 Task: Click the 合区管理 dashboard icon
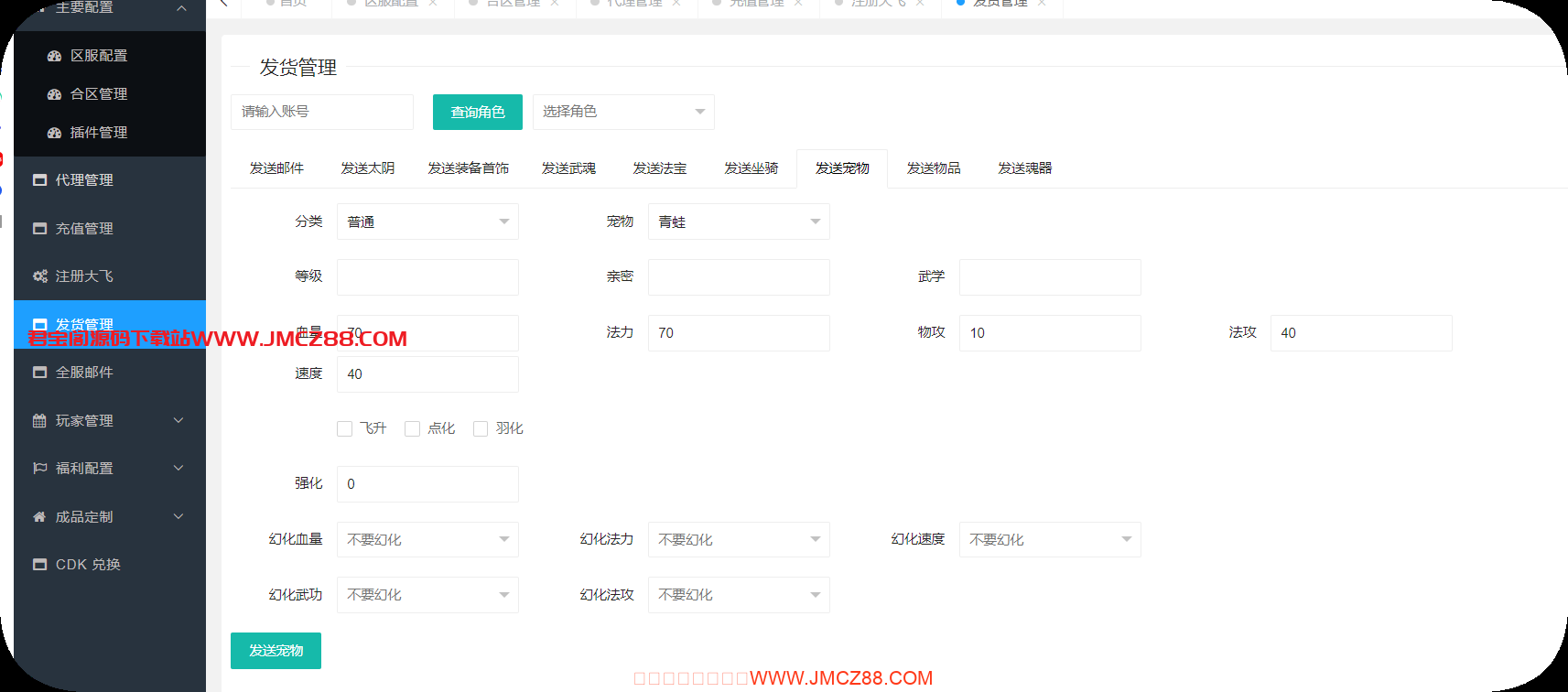pyautogui.click(x=54, y=94)
